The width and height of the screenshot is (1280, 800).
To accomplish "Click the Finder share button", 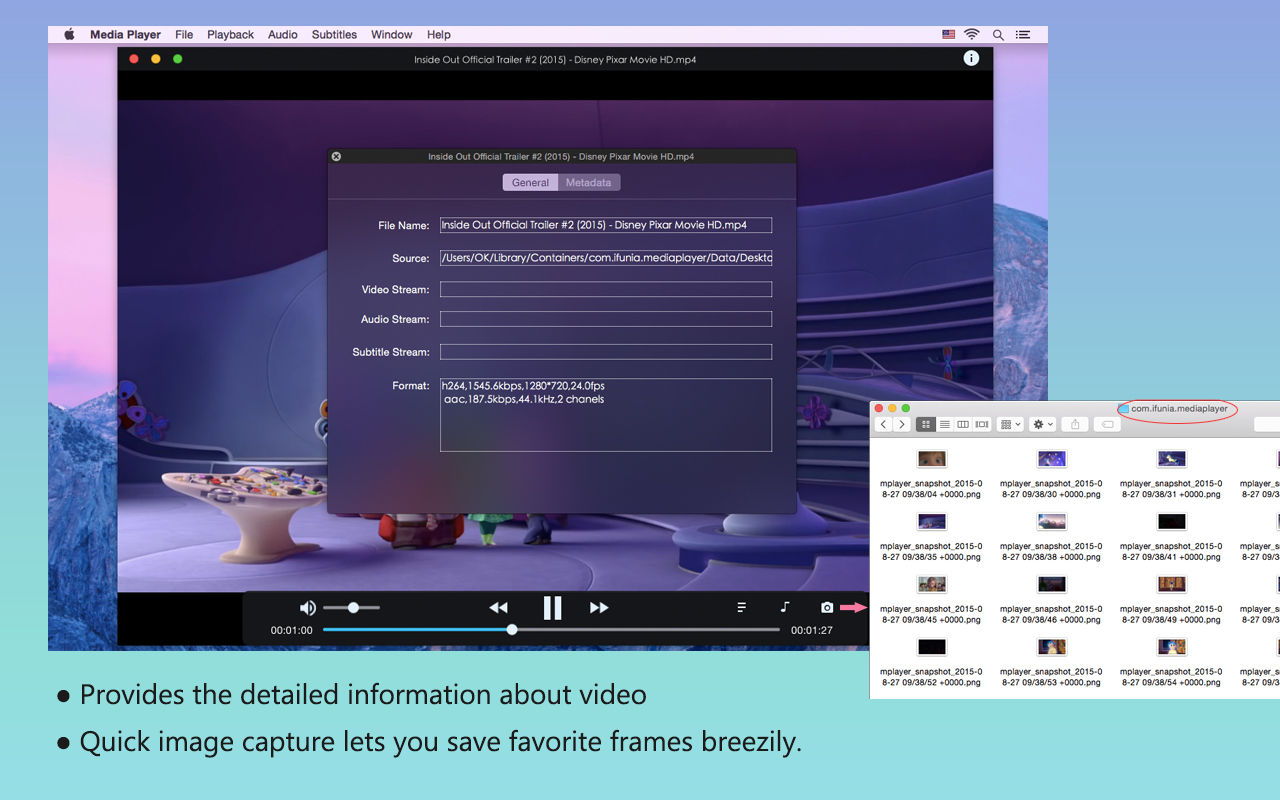I will pos(1075,424).
